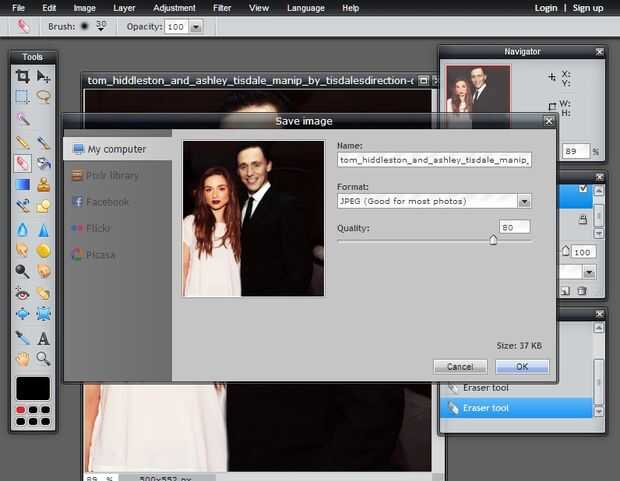
Task: Open the Layer menu
Action: pyautogui.click(x=124, y=8)
